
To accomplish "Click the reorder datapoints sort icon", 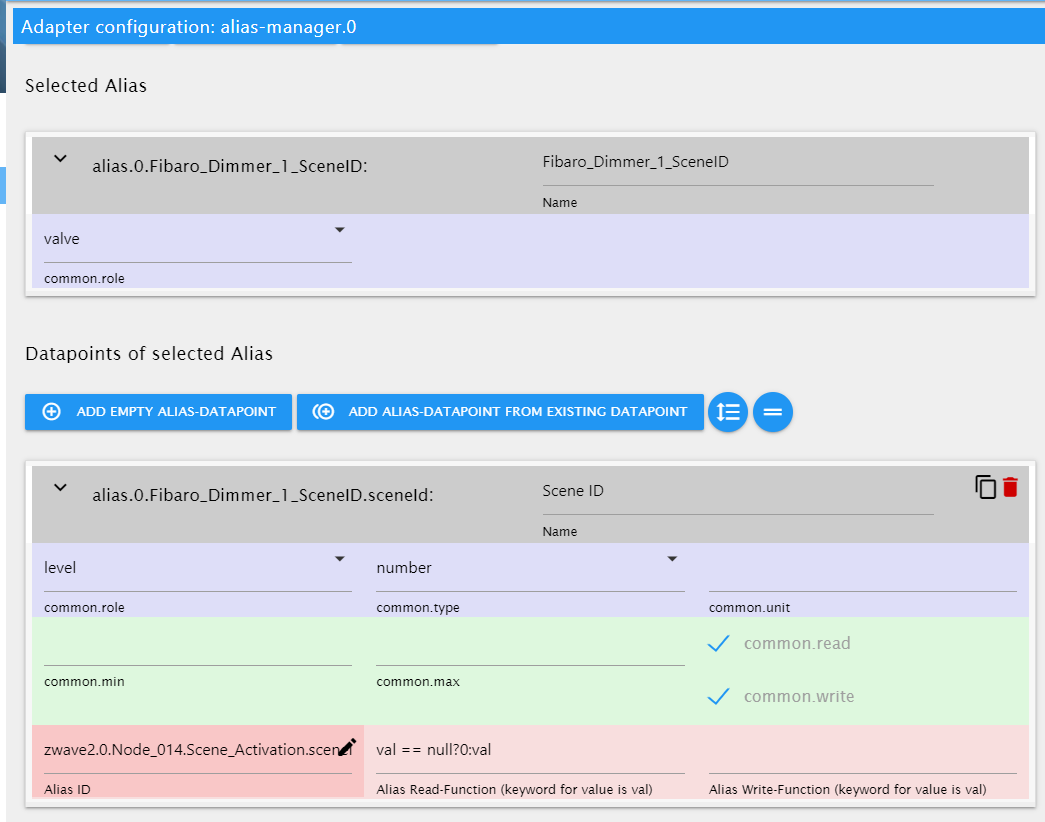I will [727, 412].
